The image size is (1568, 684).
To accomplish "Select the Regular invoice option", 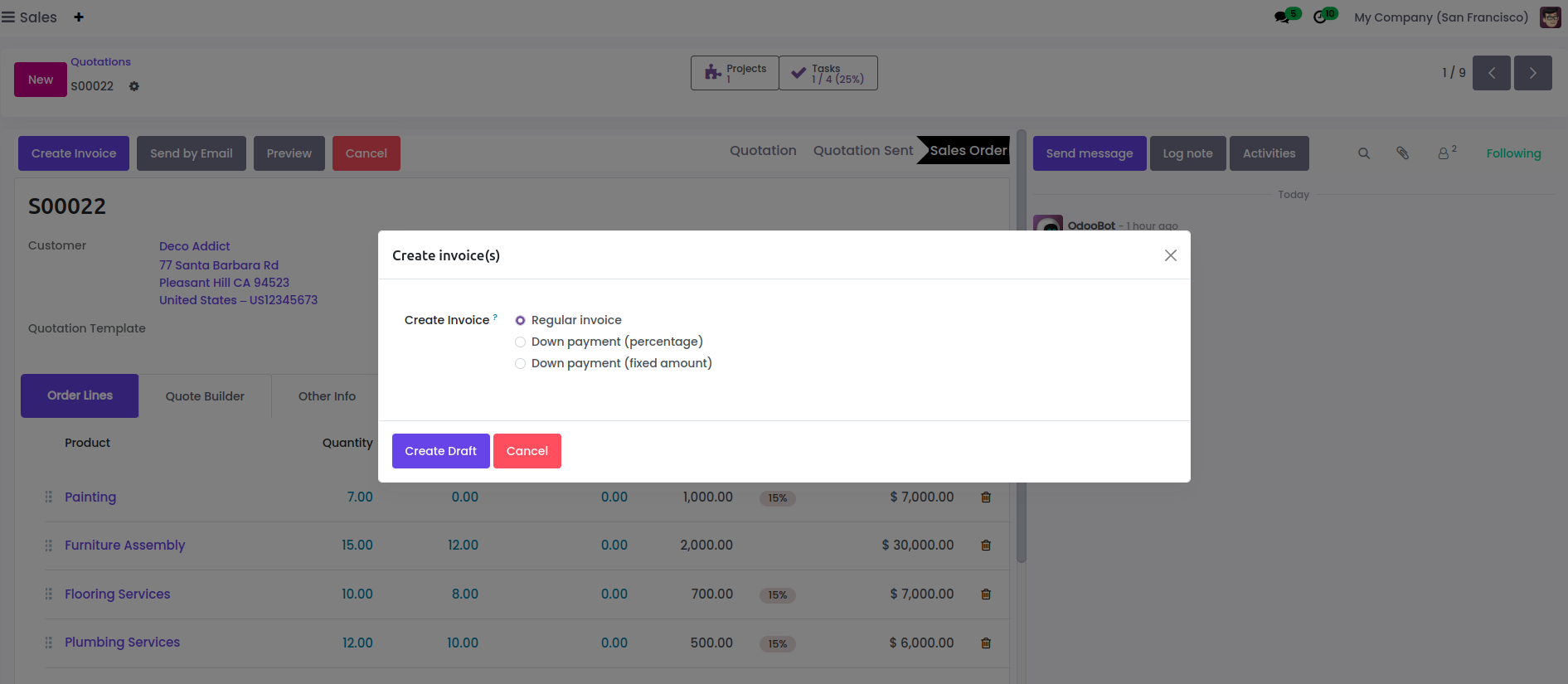I will tap(521, 320).
